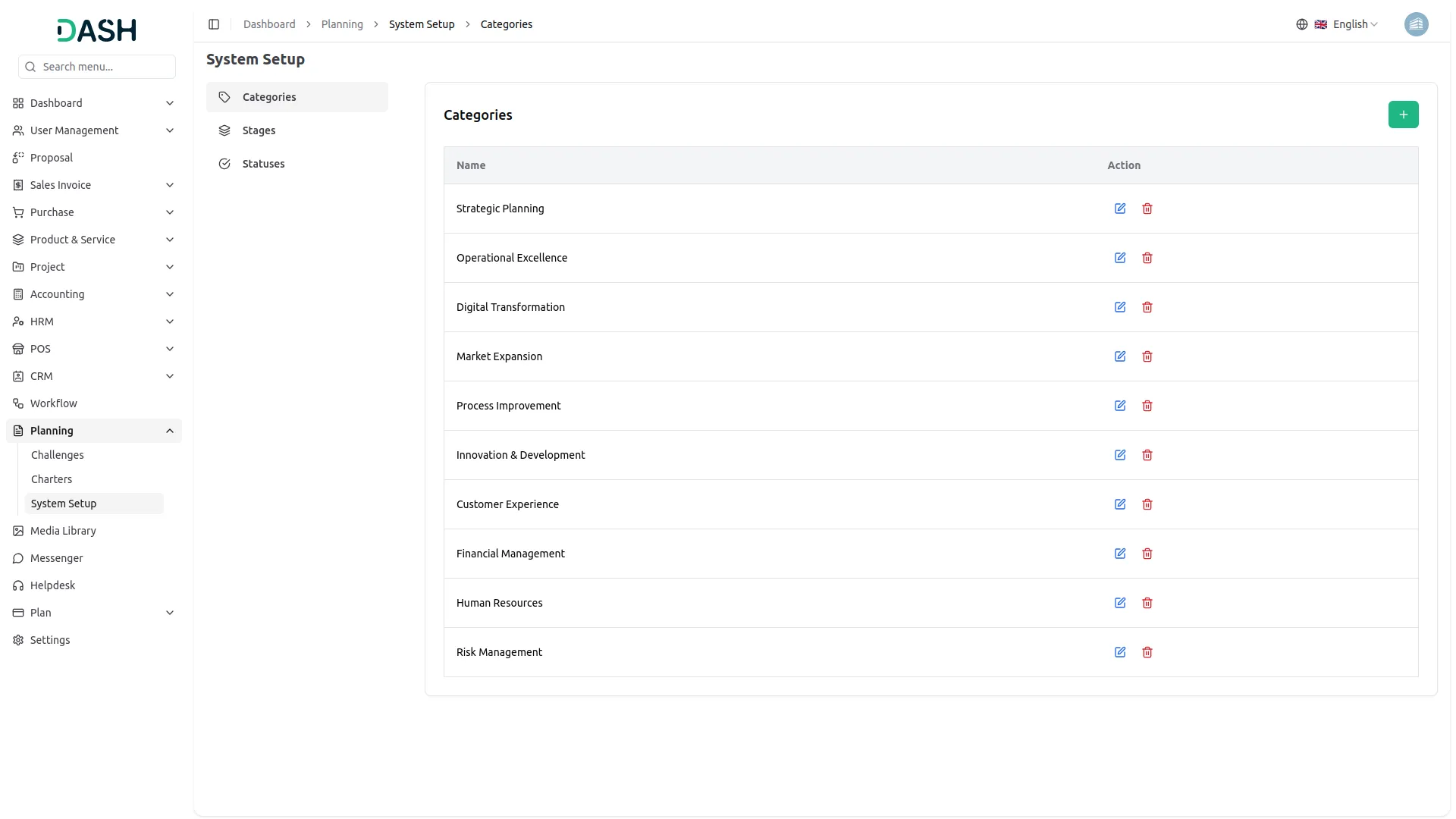Open Helpdesk from the sidebar
The height and width of the screenshot is (819, 1456).
pos(52,585)
